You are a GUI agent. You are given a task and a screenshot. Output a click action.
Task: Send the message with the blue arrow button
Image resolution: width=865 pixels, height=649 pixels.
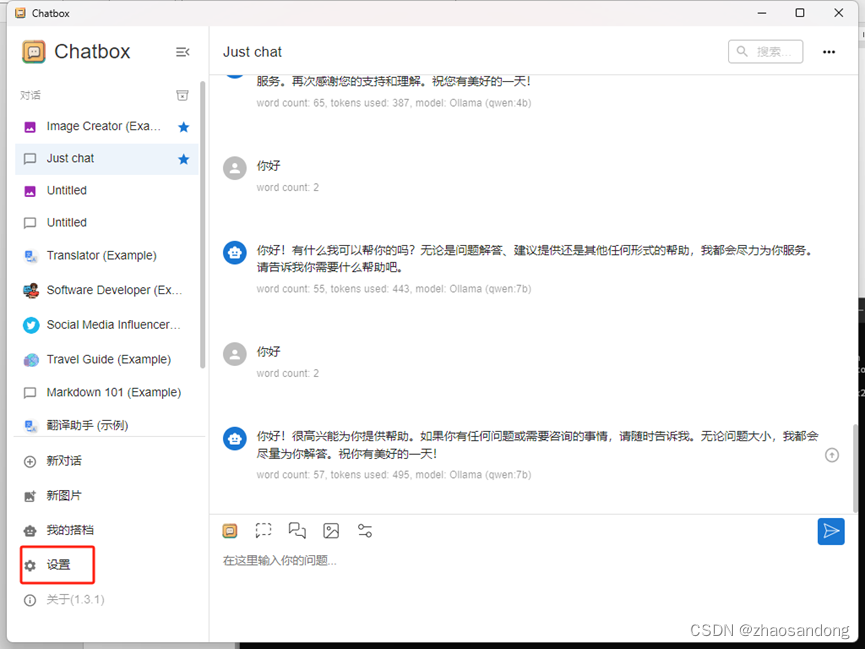(831, 531)
